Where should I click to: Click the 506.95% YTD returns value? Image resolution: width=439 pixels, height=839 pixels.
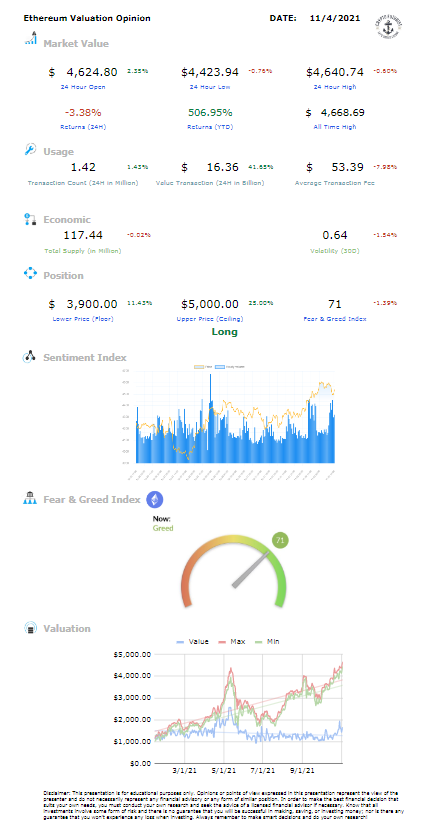click(x=210, y=112)
